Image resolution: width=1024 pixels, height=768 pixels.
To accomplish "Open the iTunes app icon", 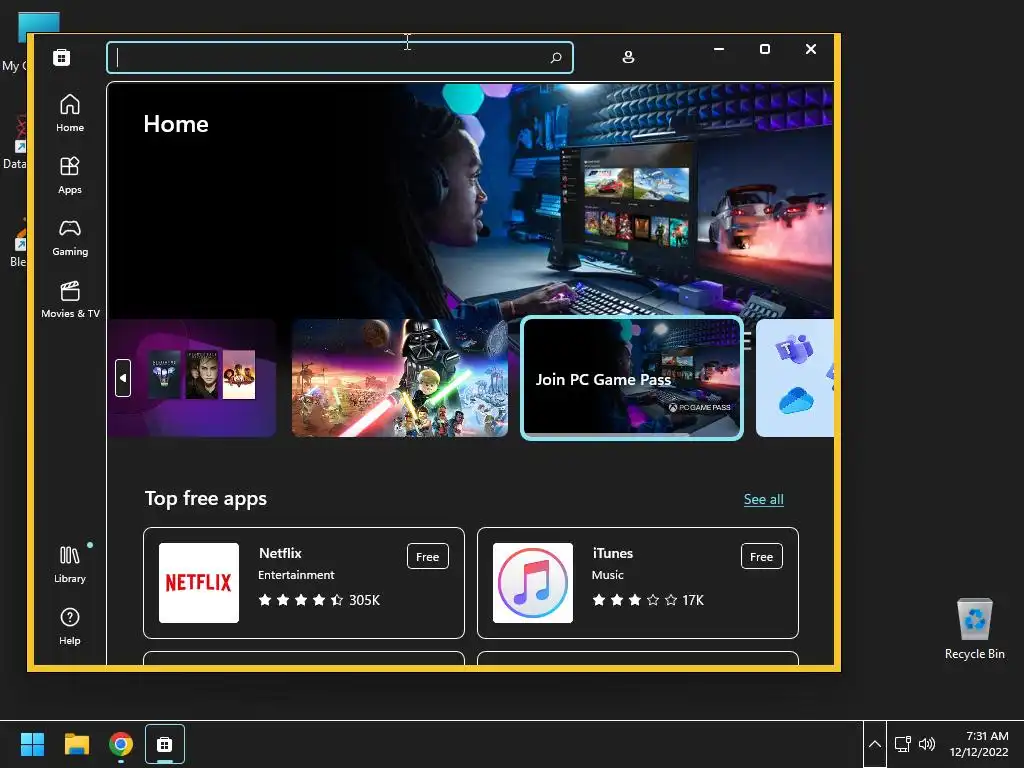I will coord(533,583).
